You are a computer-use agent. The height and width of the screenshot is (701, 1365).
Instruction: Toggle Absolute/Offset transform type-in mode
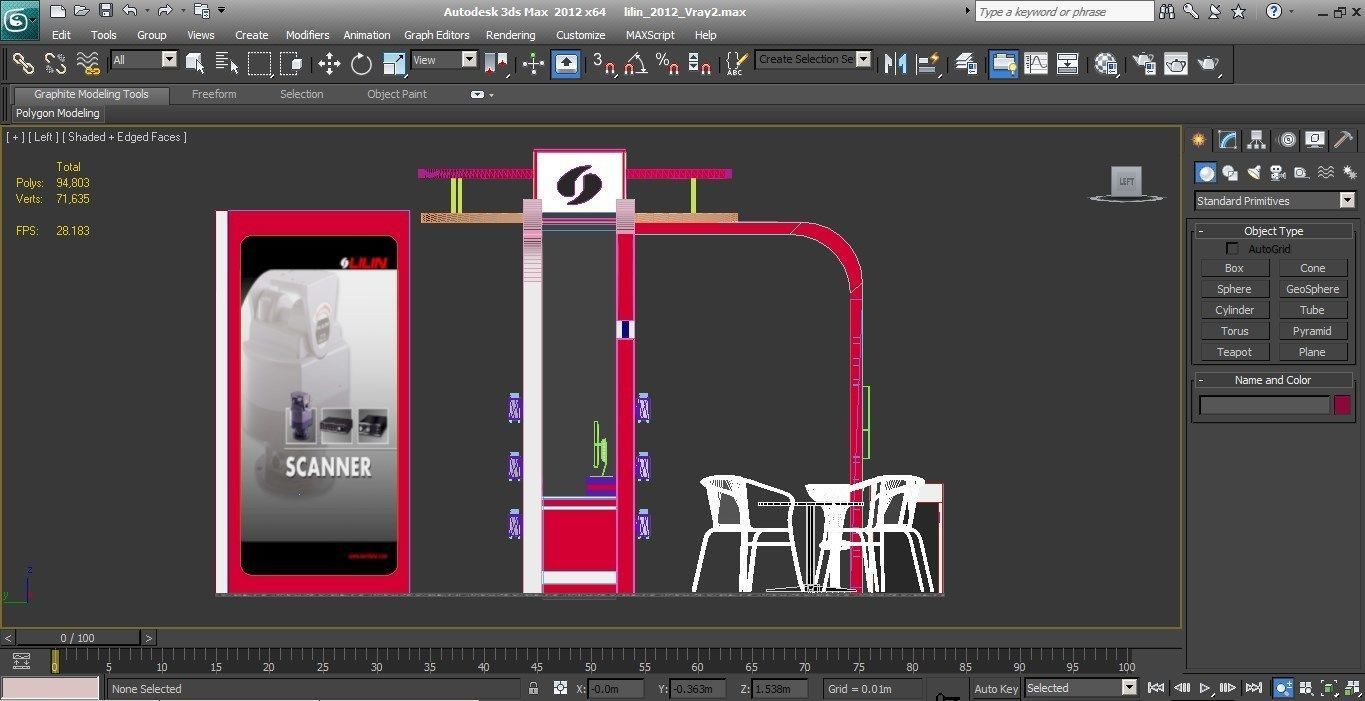tap(560, 688)
